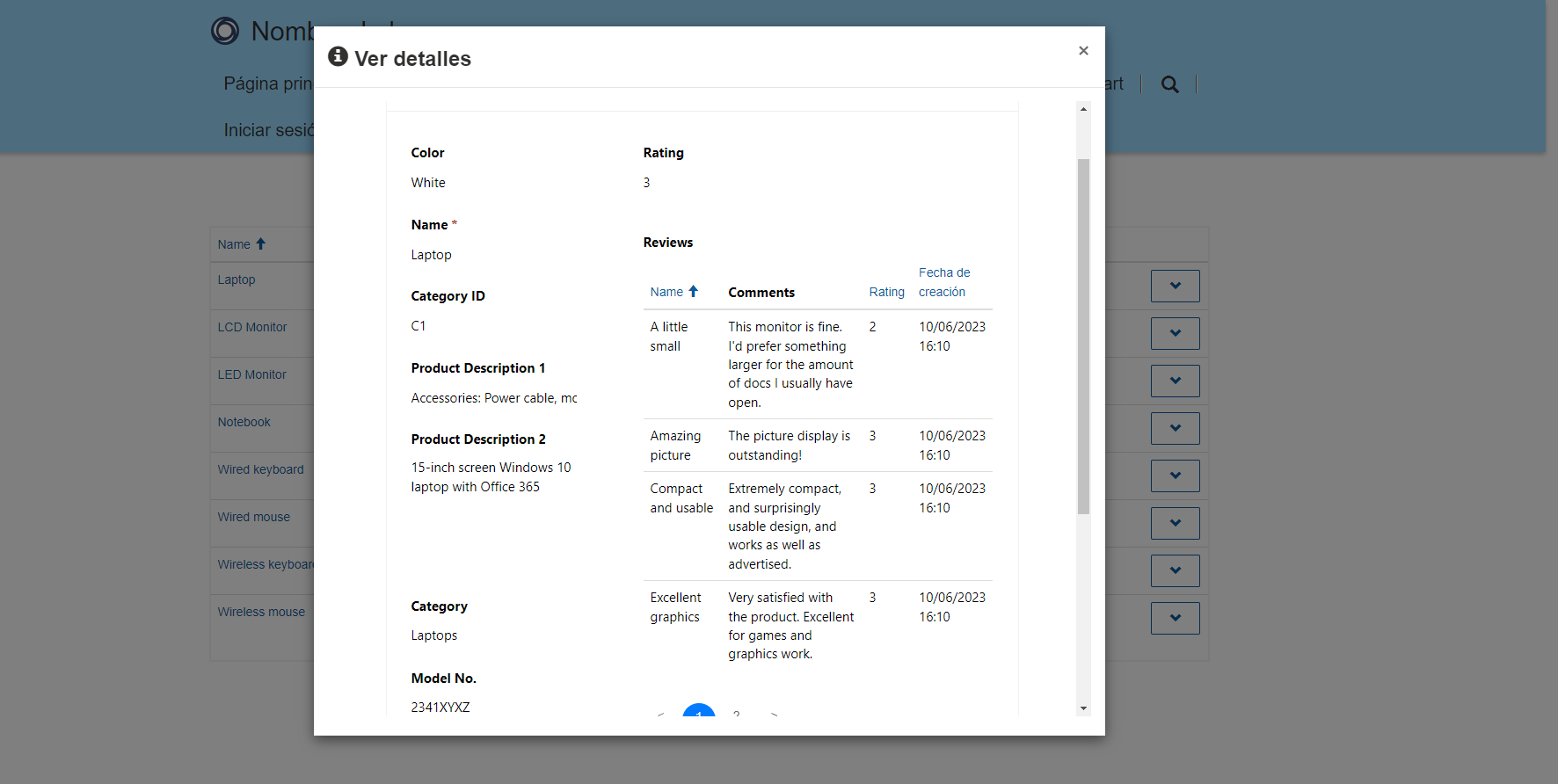
Task: Open Wireless keyboard in the background list
Action: [266, 564]
